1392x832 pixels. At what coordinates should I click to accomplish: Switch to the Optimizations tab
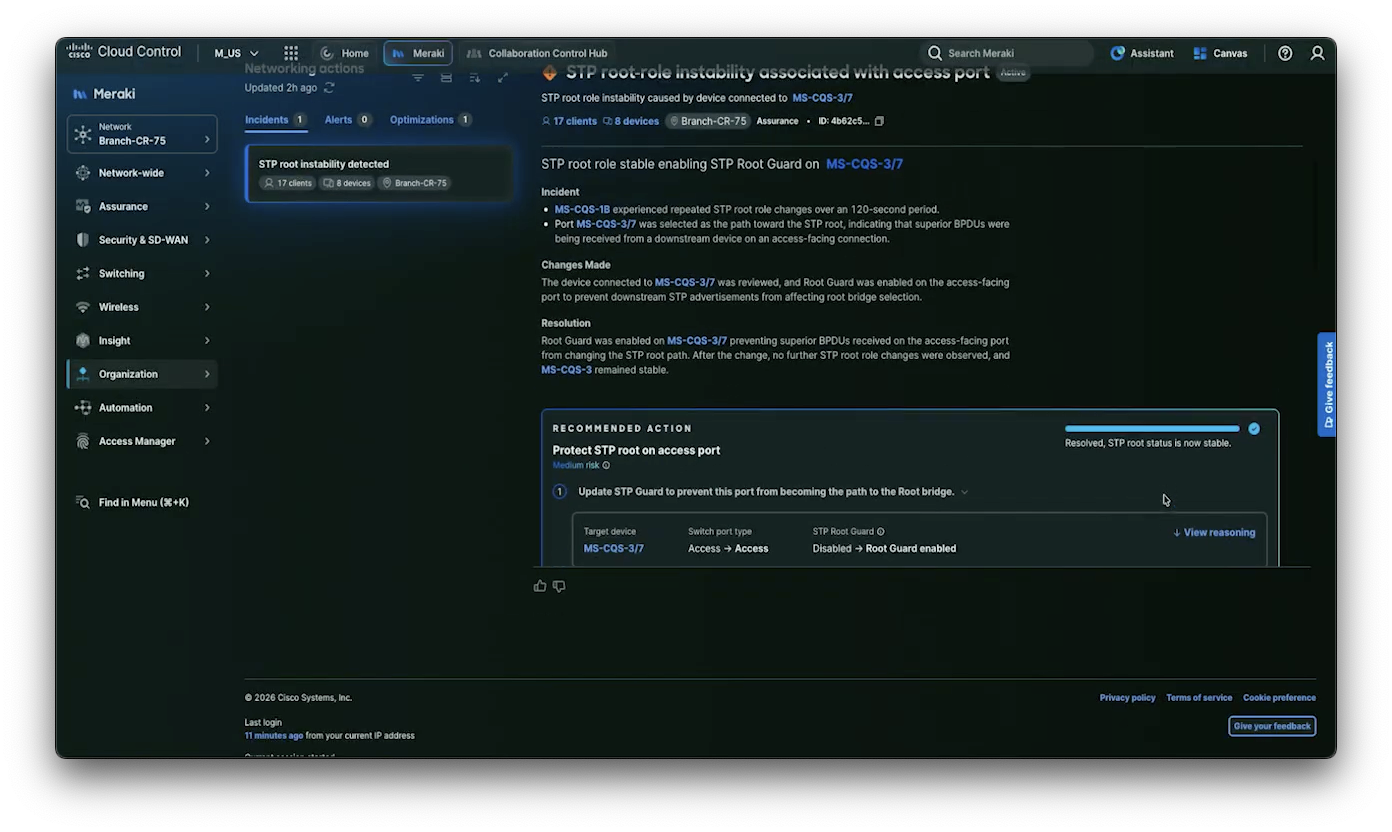(x=431, y=120)
